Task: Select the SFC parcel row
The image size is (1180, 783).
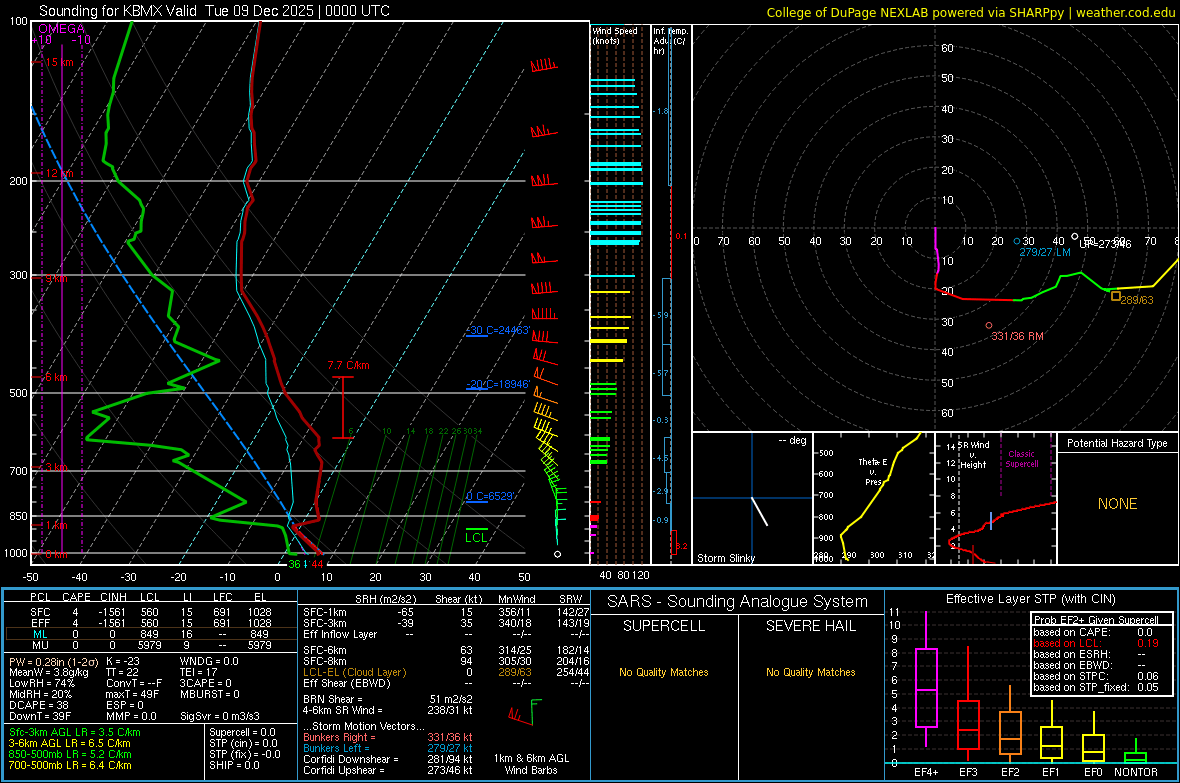Action: pos(150,612)
